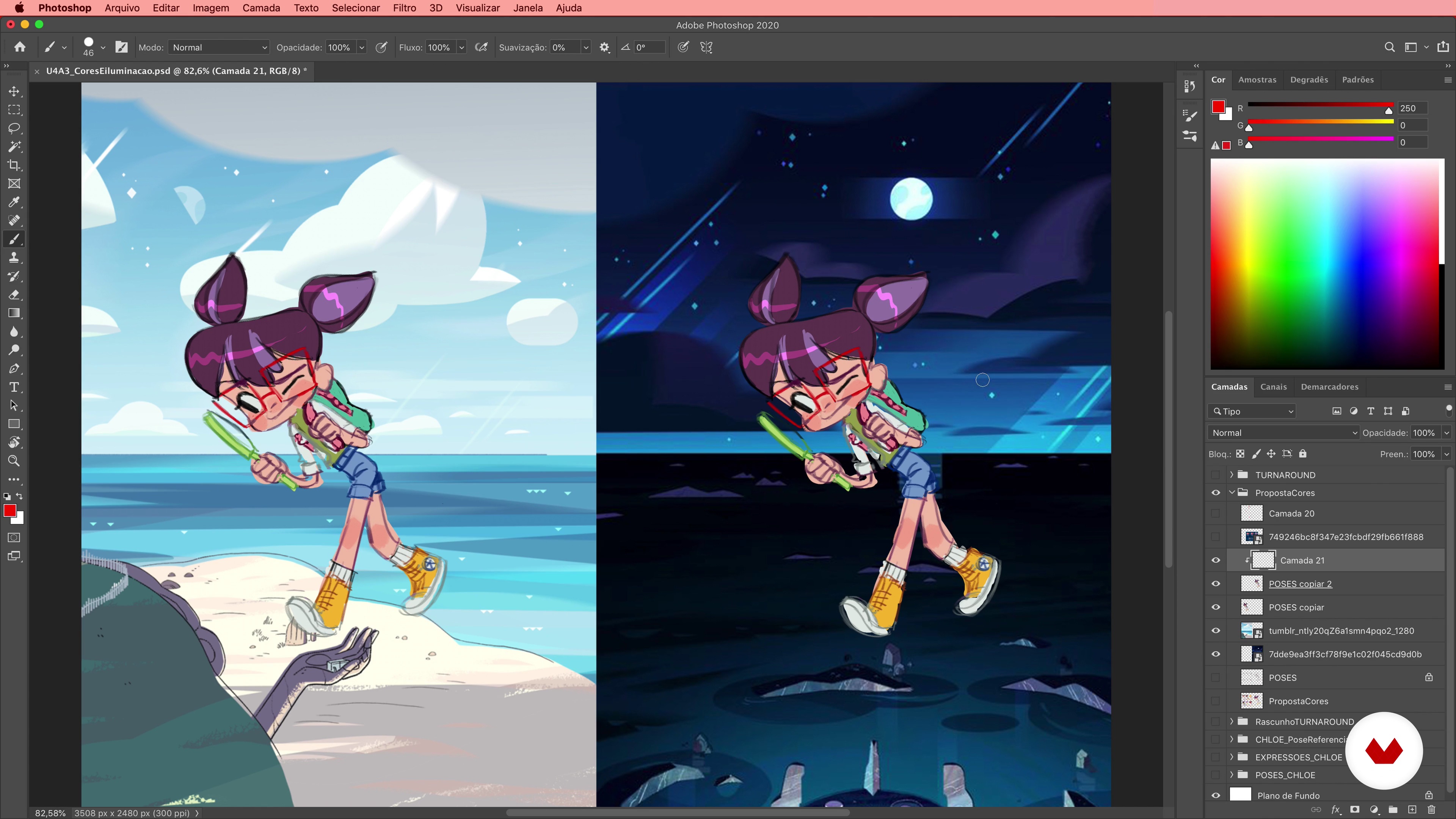Hide the 7dde9ea3ff3cf78f9e1c02f045cd9d0b layer
1456x819 pixels.
[x=1216, y=654]
